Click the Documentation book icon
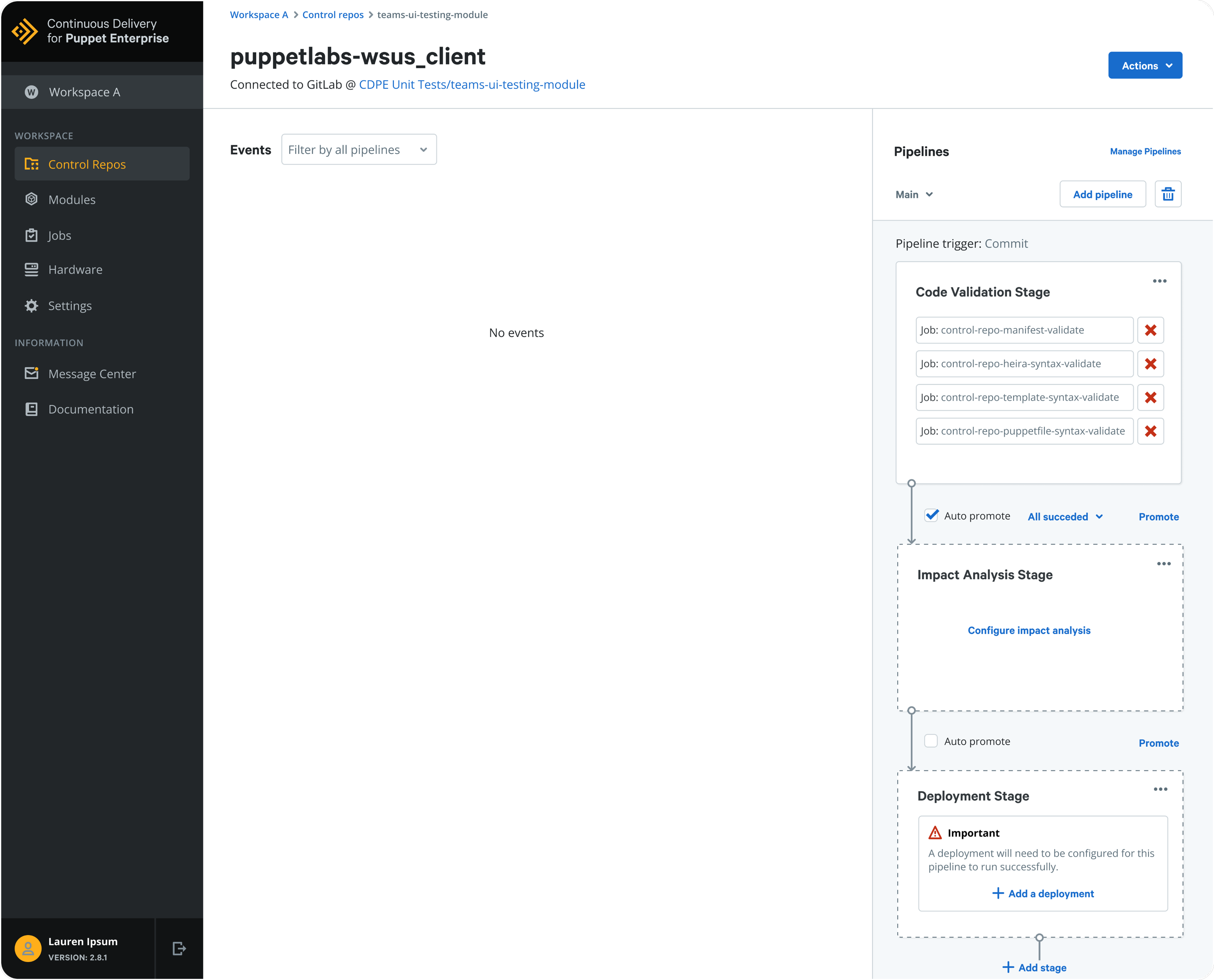Image resolution: width=1214 pixels, height=980 pixels. [32, 409]
